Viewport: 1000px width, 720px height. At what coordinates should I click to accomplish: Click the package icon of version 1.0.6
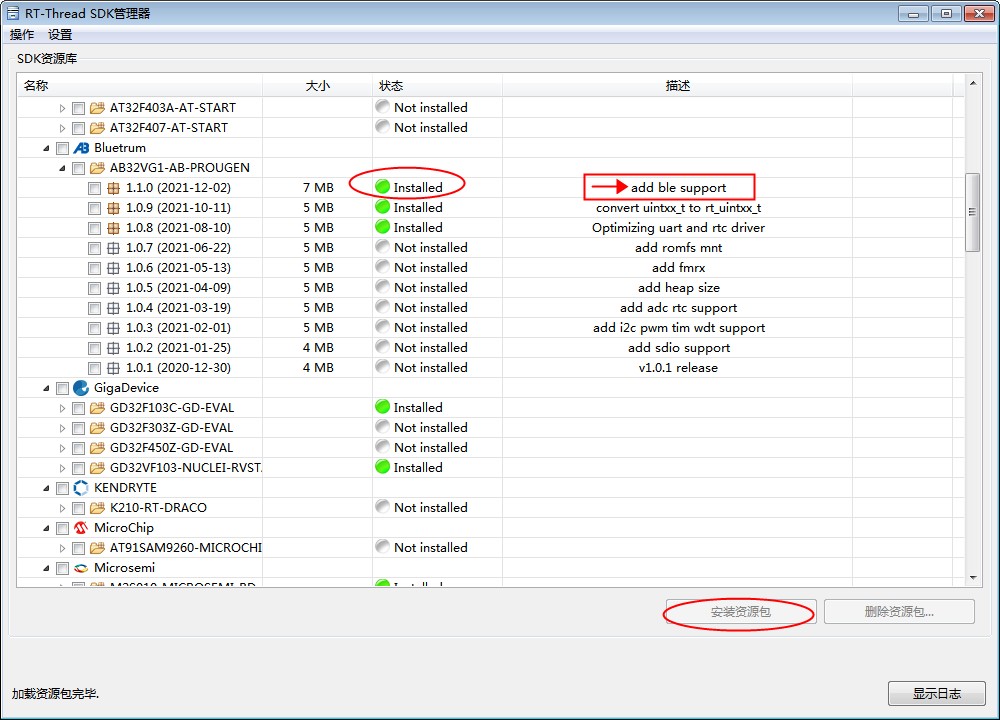point(113,268)
